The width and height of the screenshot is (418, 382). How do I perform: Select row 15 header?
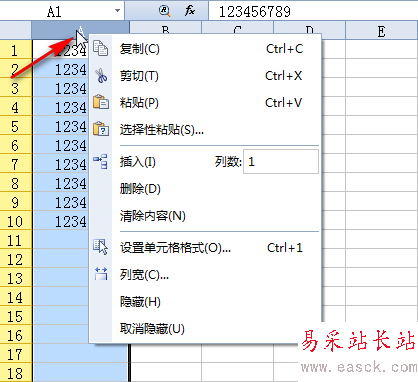16,316
